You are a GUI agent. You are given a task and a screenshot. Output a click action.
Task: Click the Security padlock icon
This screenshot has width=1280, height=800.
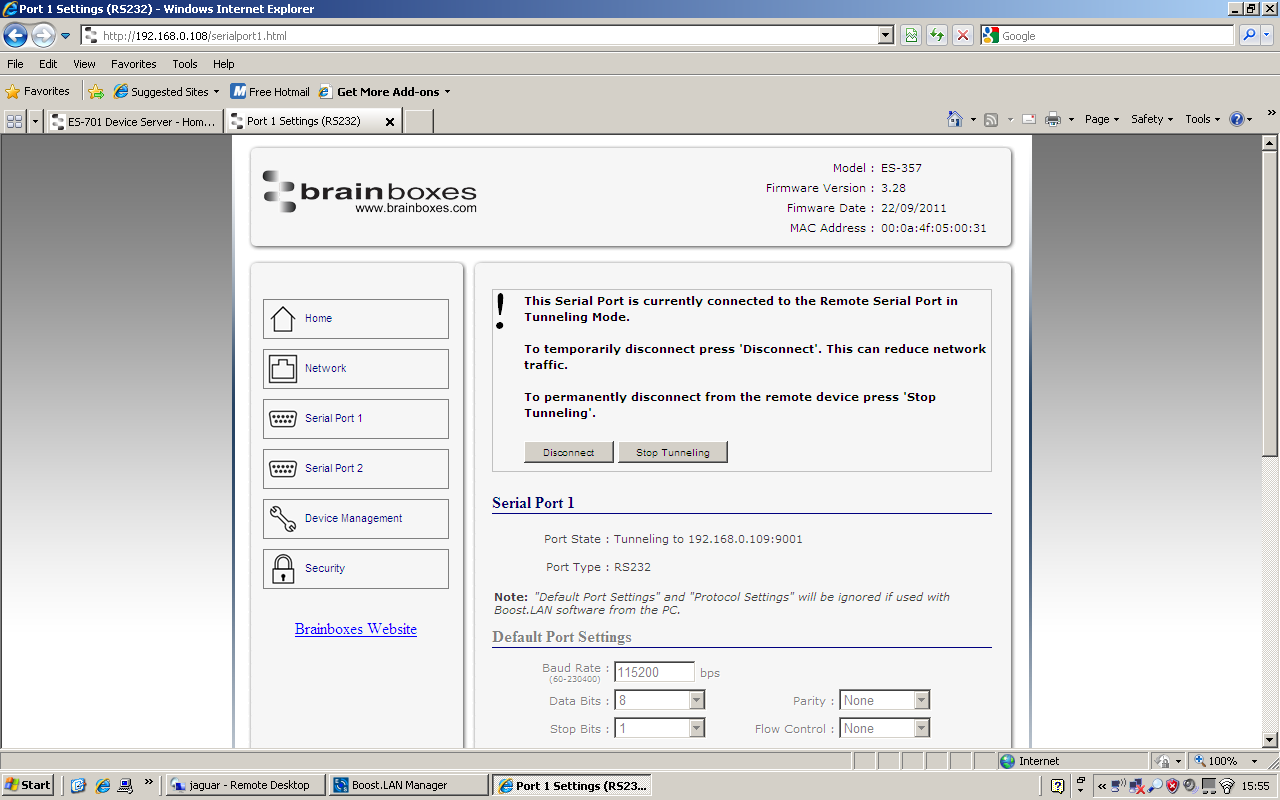[283, 569]
